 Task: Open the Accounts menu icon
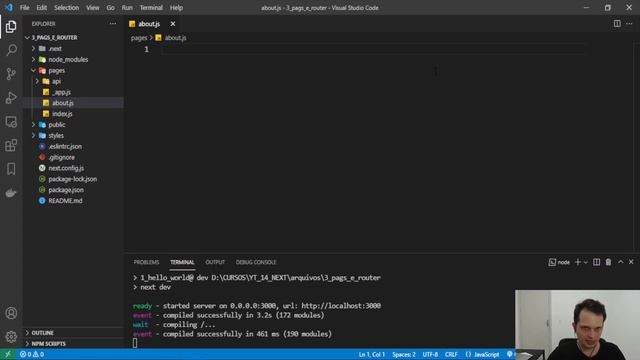pos(11,313)
